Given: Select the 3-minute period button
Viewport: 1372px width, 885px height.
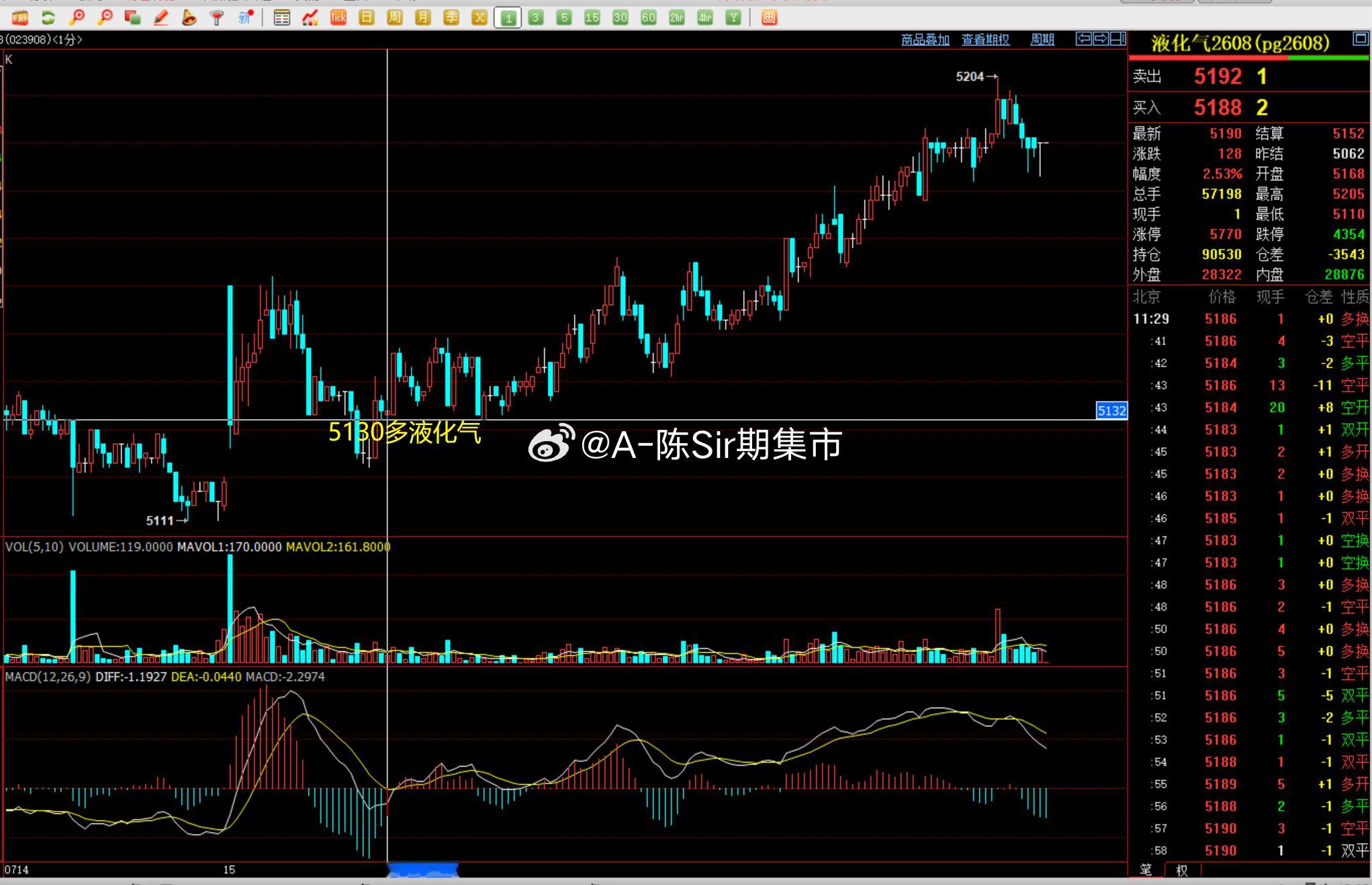Looking at the screenshot, I should [536, 17].
